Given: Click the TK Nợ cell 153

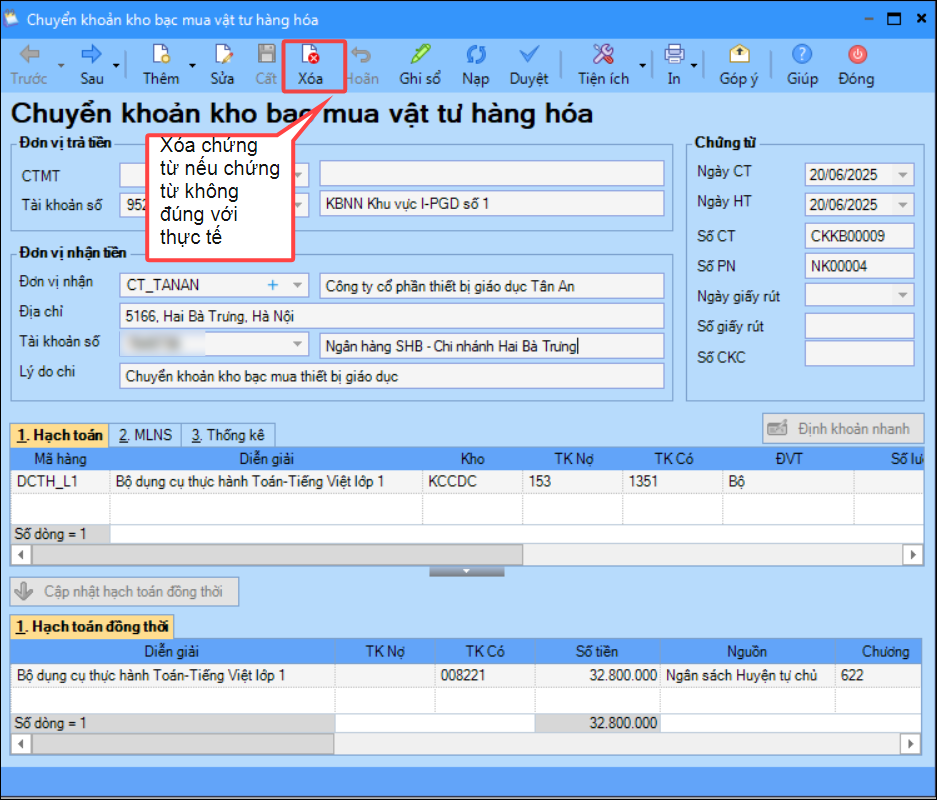Looking at the screenshot, I should tap(572, 482).
